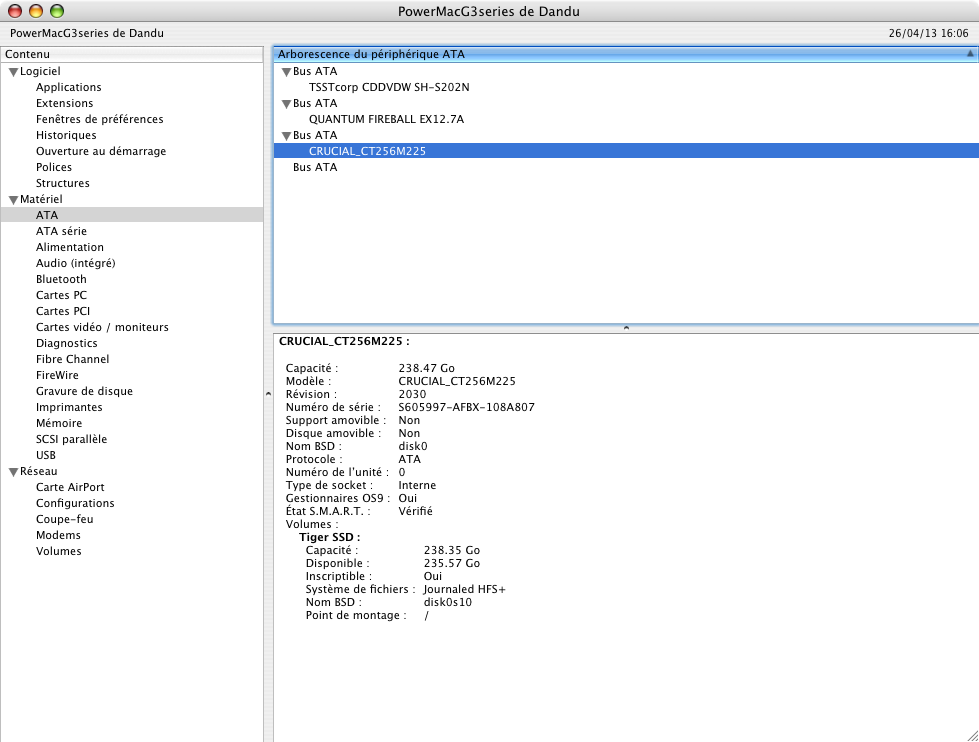Select the last empty Bus ATA
Screen dimensions: 979x742
coord(314,167)
